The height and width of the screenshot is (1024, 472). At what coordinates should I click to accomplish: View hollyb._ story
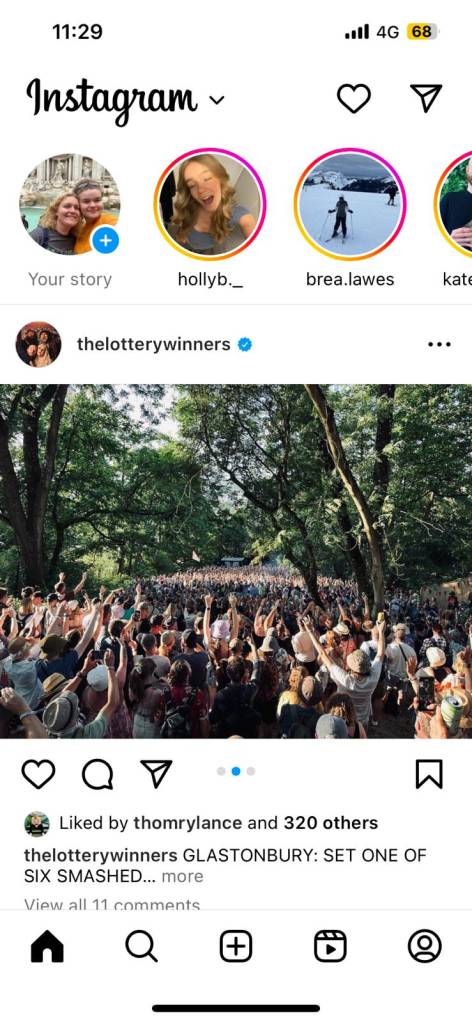click(210, 204)
